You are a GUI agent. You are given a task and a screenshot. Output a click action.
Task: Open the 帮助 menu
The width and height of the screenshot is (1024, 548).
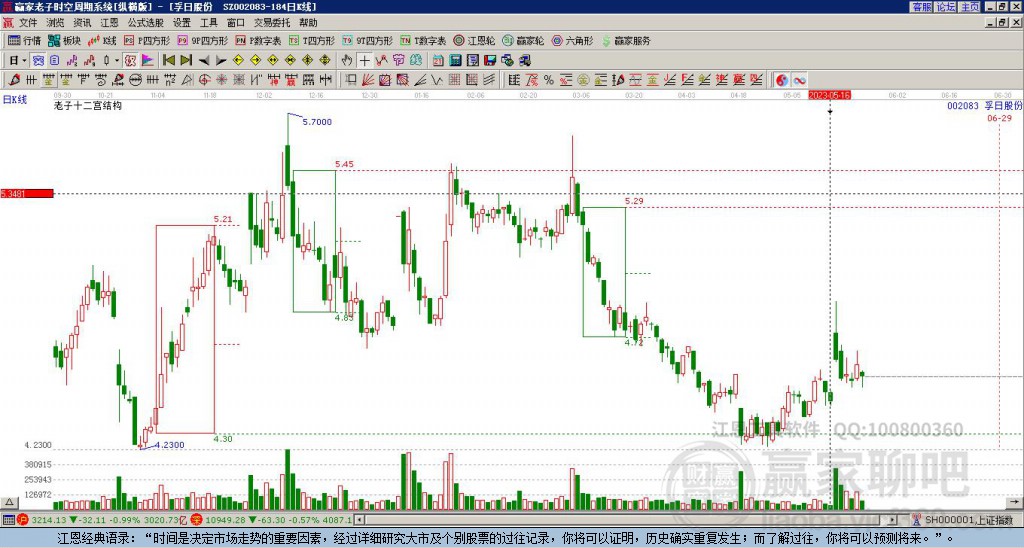pos(308,23)
